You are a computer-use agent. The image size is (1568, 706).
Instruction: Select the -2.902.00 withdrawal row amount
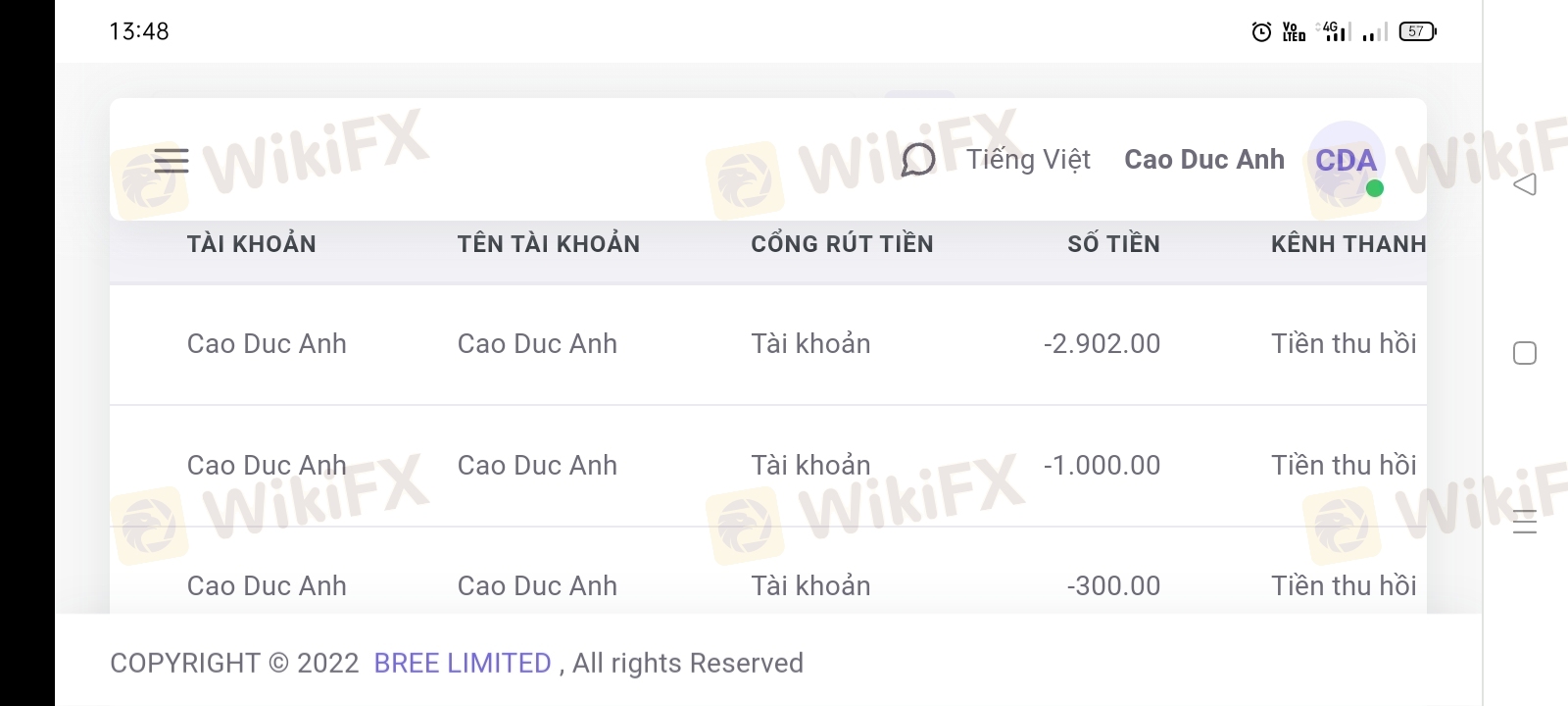click(x=1102, y=343)
